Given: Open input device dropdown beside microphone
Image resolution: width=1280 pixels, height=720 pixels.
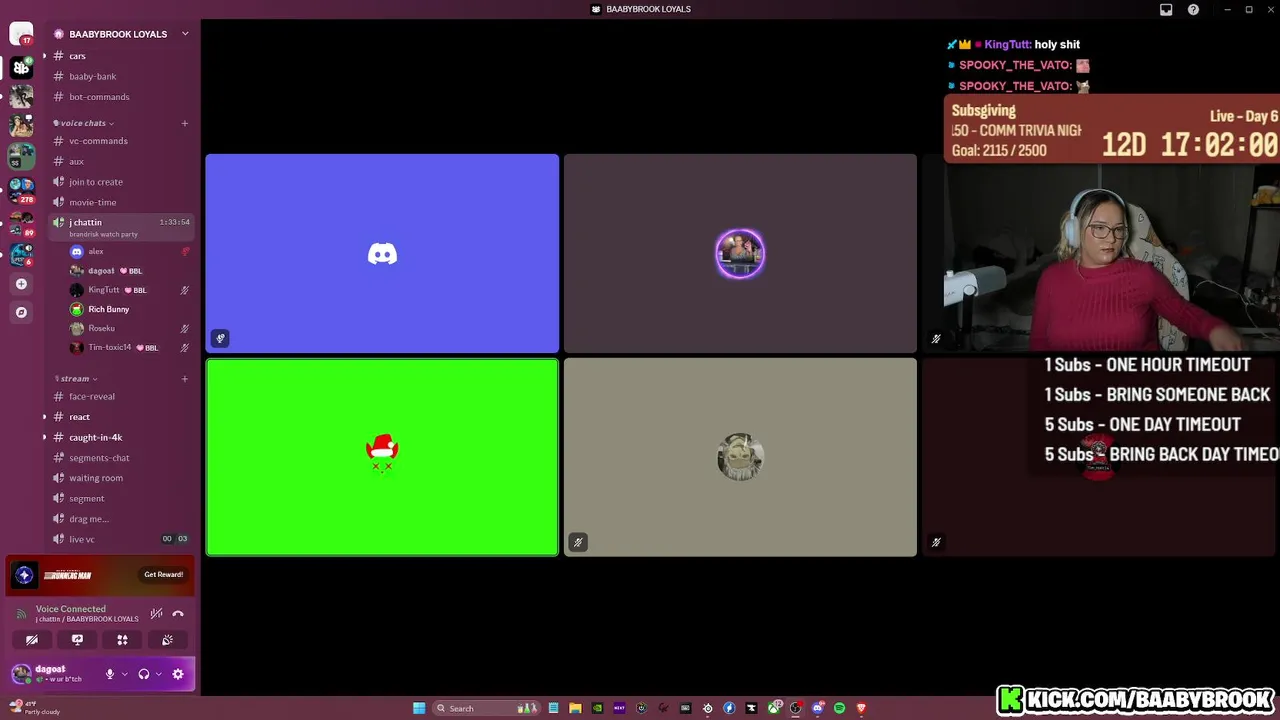Looking at the screenshot, I should pos(124,674).
